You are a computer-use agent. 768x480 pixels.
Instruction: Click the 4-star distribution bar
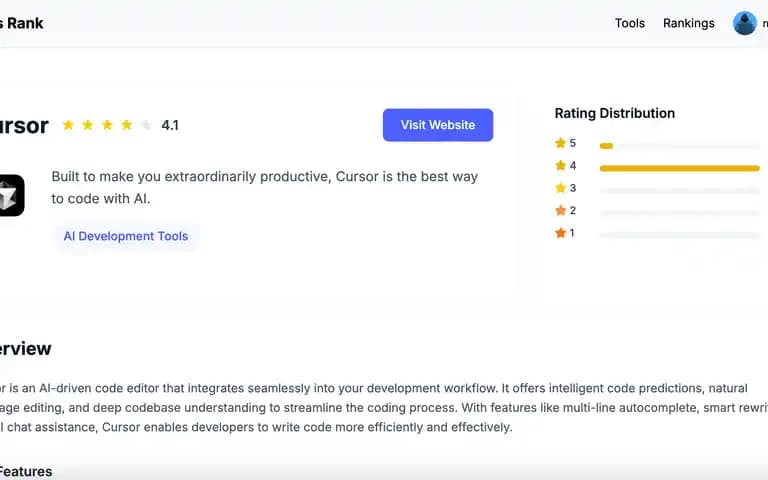(680, 168)
